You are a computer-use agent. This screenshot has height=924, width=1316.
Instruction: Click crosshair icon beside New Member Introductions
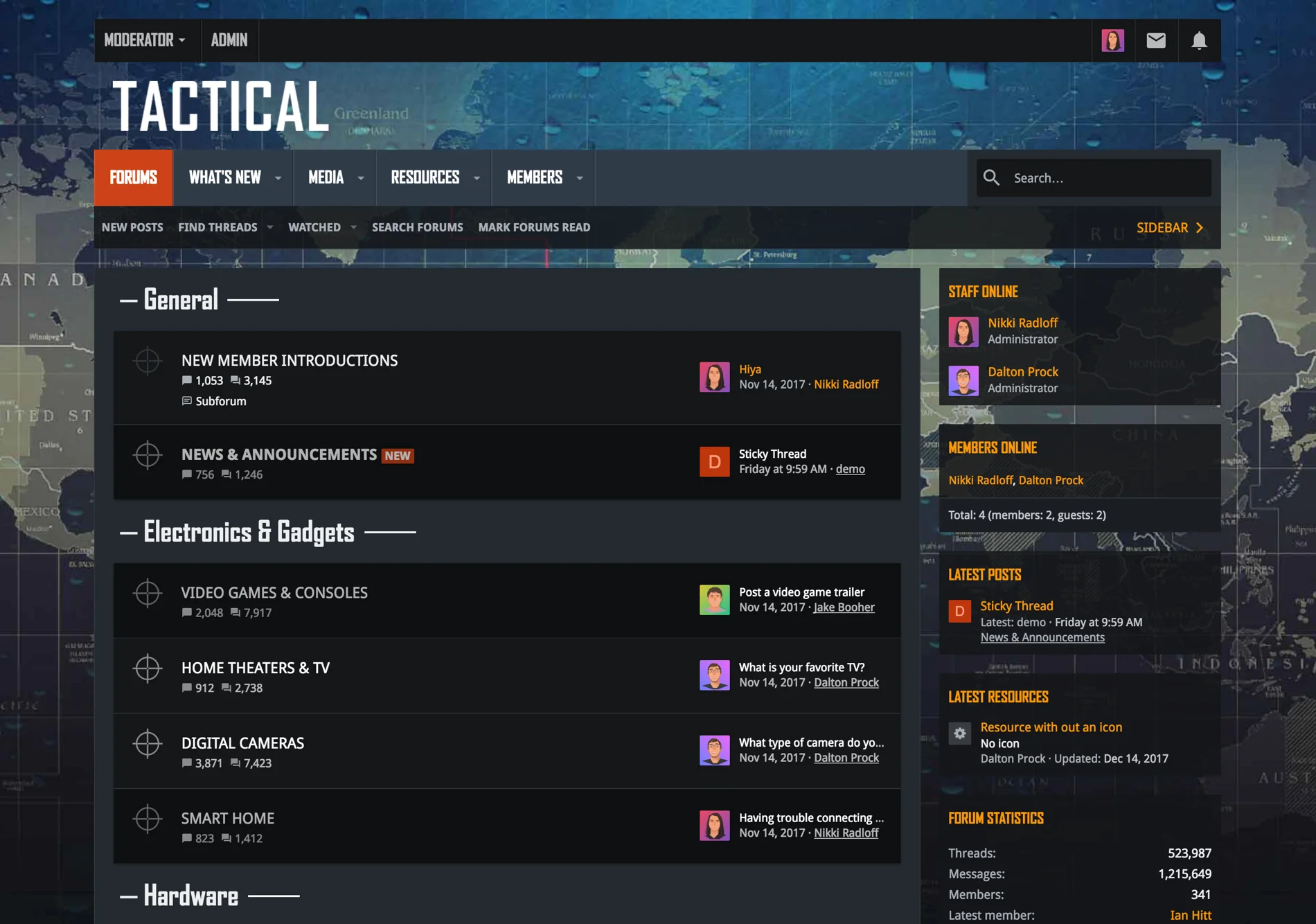coord(148,361)
